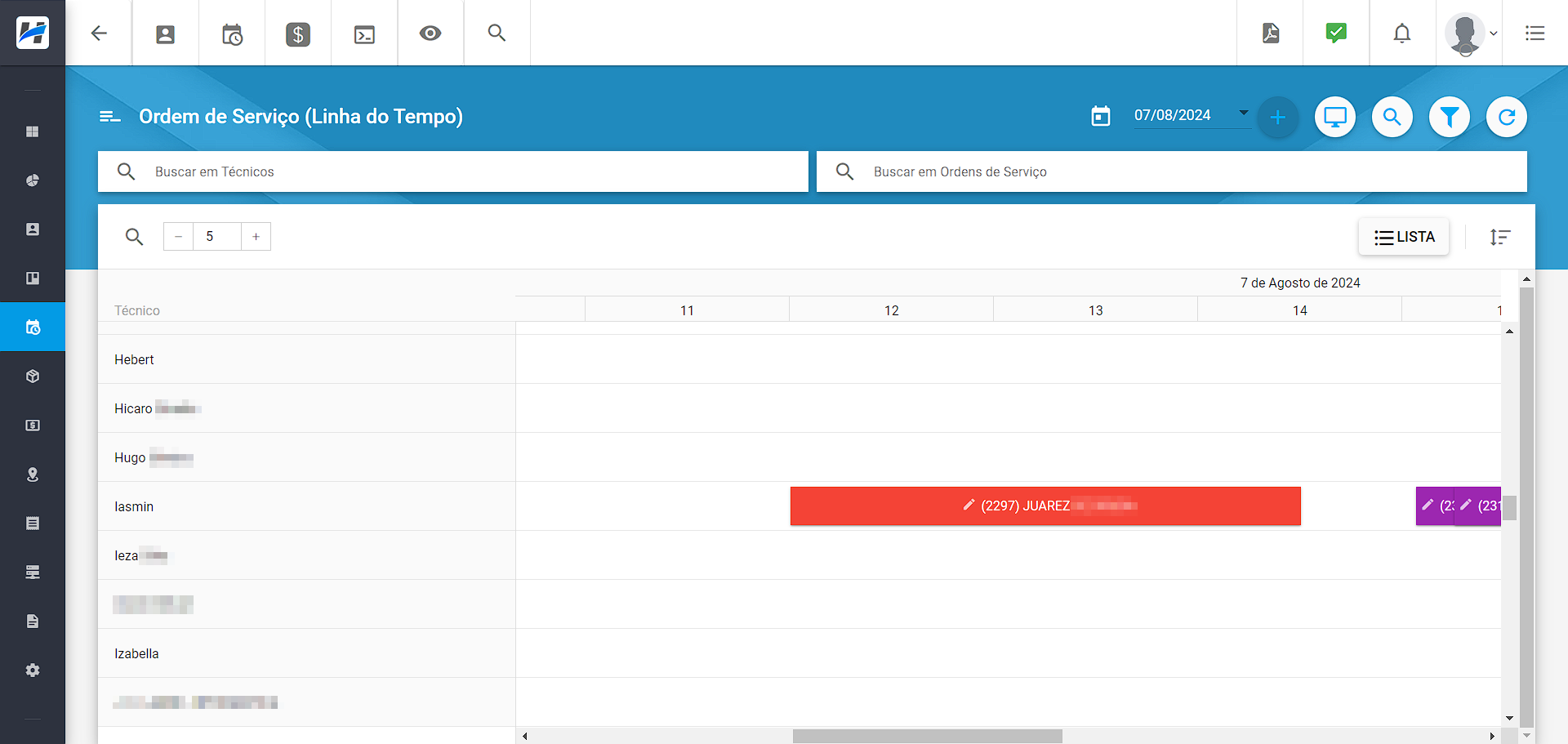The width and height of the screenshot is (1568, 744).
Task: Refresh the timeline with reload button
Action: 1507,118
